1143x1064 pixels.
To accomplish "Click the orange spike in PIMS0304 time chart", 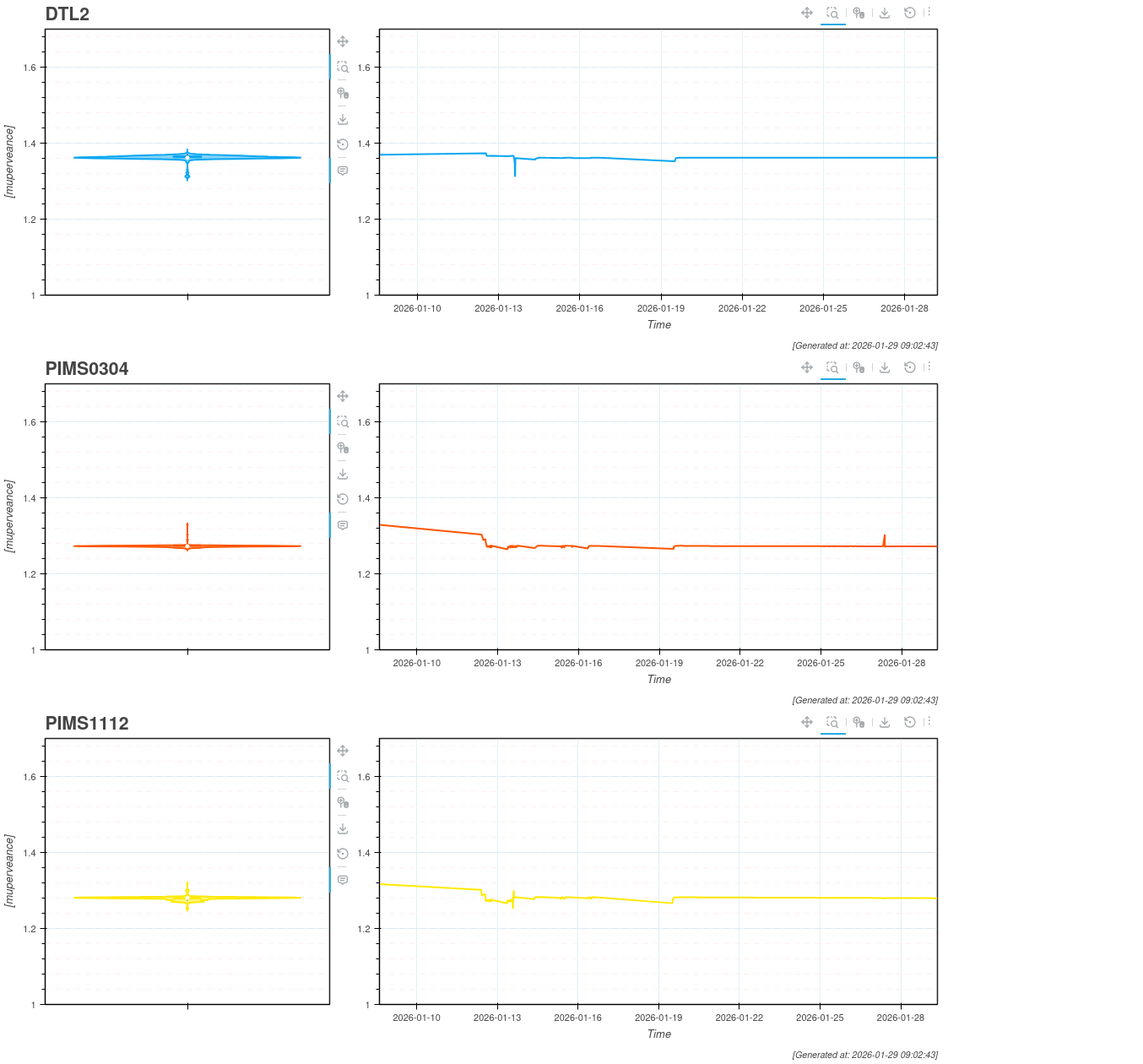I will coord(884,538).
